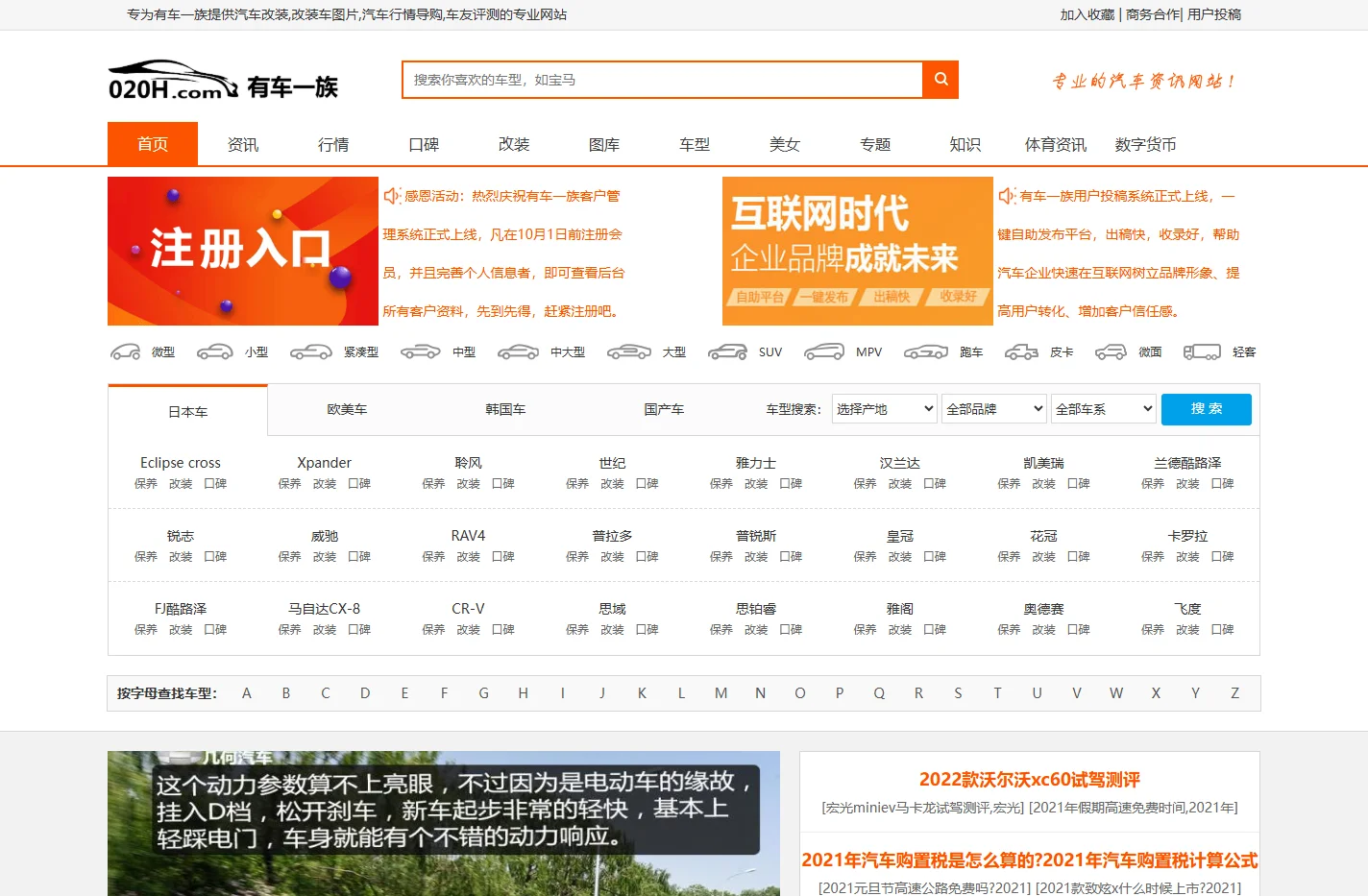The width and height of the screenshot is (1368, 896).
Task: Open the 皇冠 model link
Action: [900, 536]
